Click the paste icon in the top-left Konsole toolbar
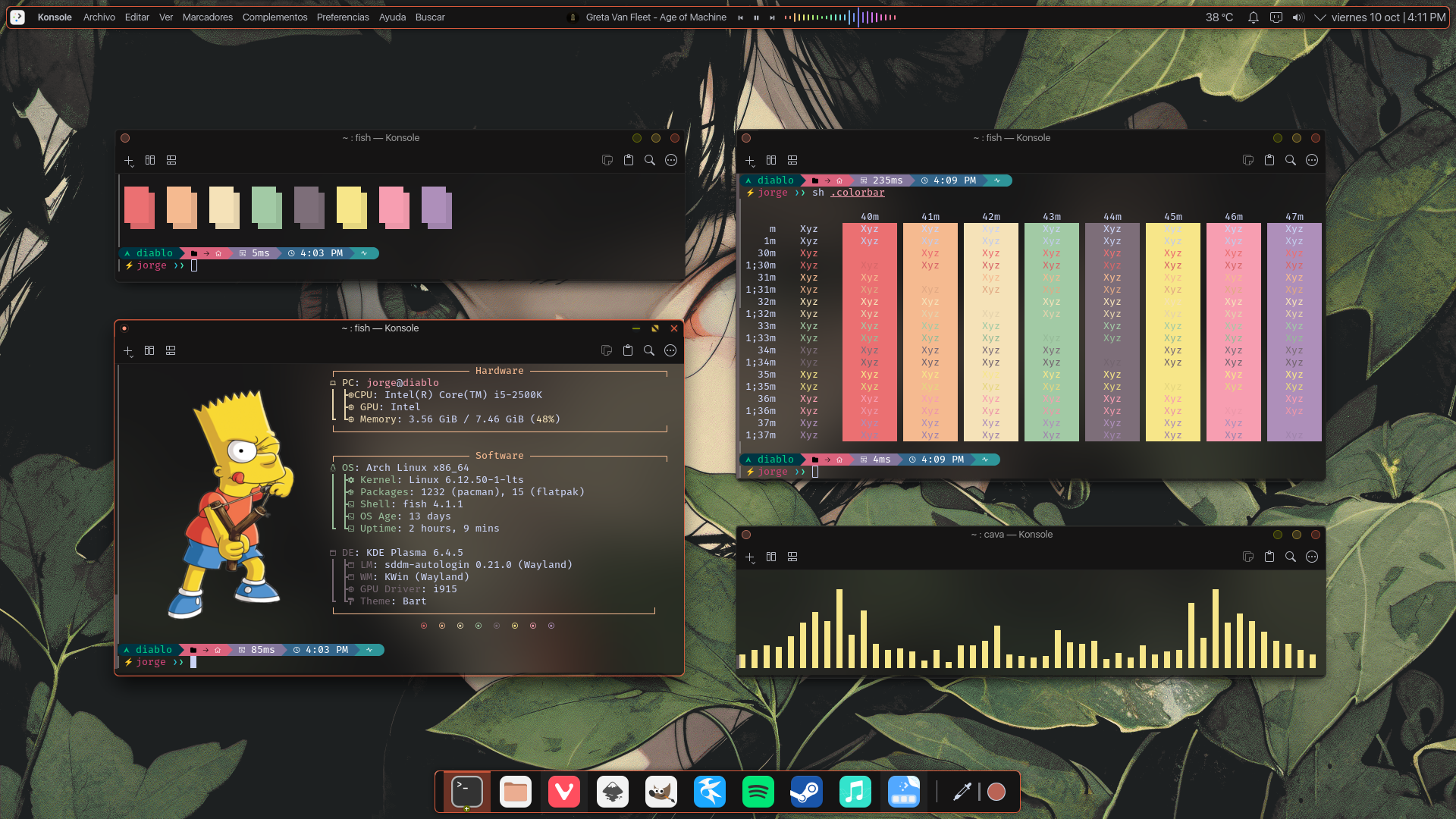This screenshot has width=1456, height=819. tap(629, 160)
